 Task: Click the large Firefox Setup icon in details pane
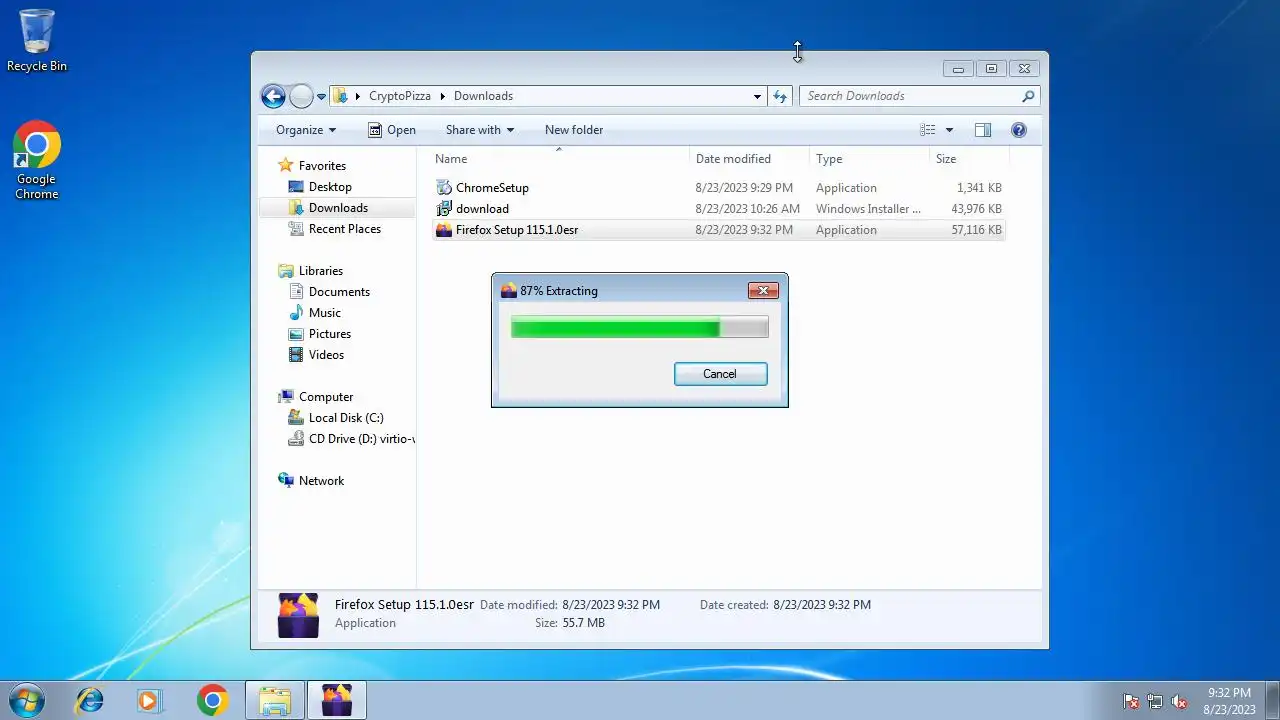tap(298, 615)
